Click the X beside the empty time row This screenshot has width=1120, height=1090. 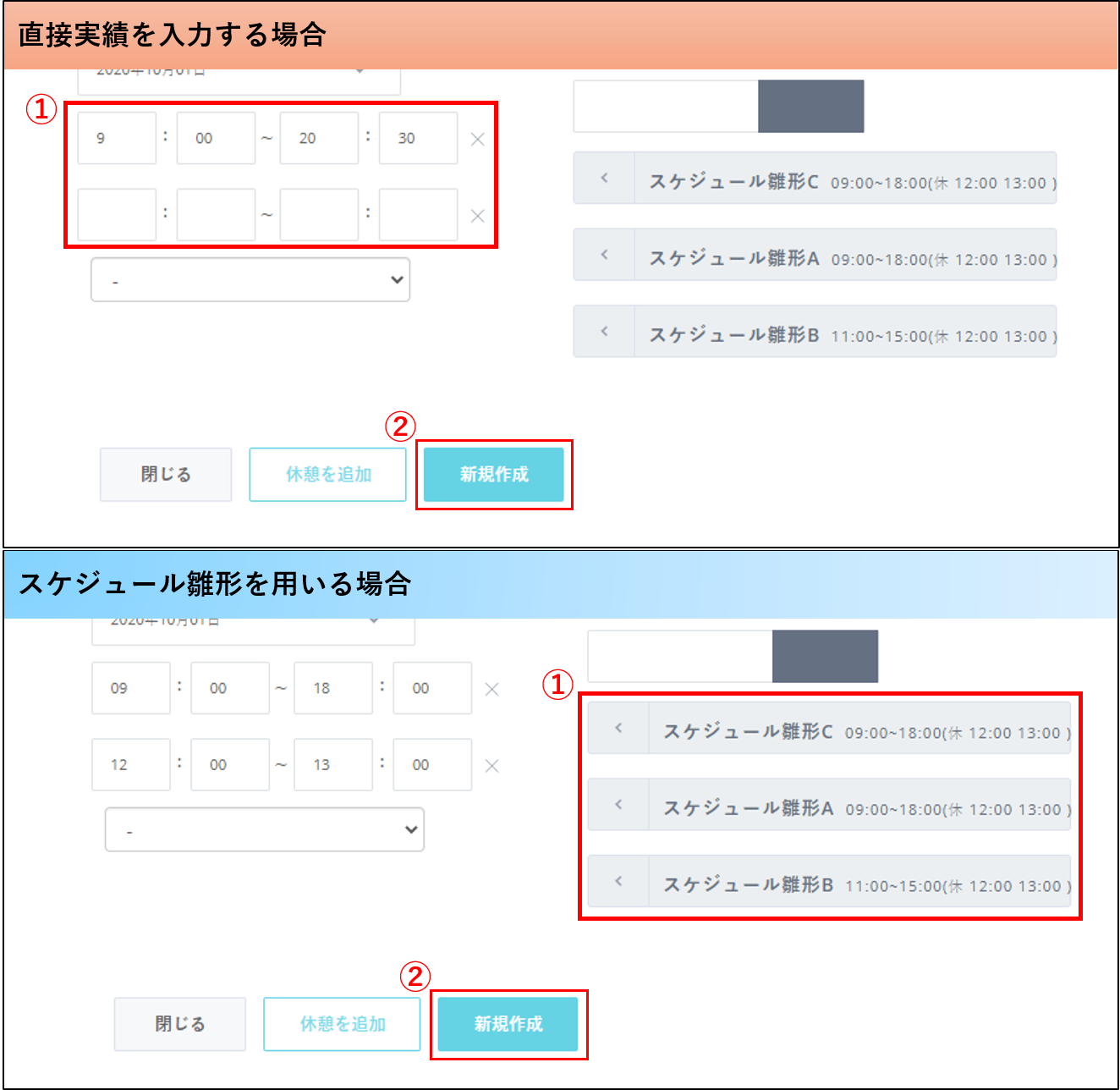[x=477, y=216]
